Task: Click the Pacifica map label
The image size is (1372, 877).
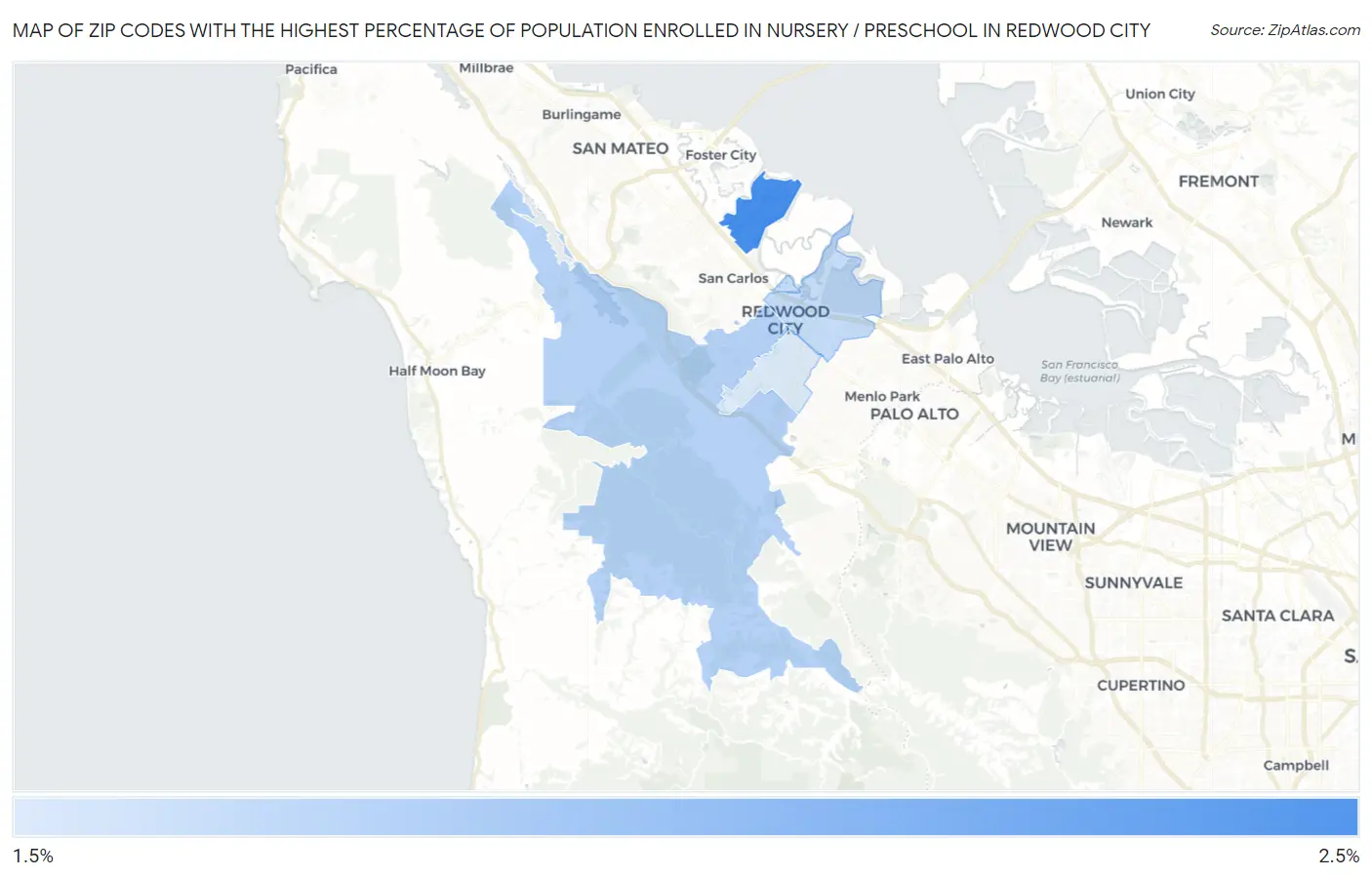Action: tap(311, 69)
